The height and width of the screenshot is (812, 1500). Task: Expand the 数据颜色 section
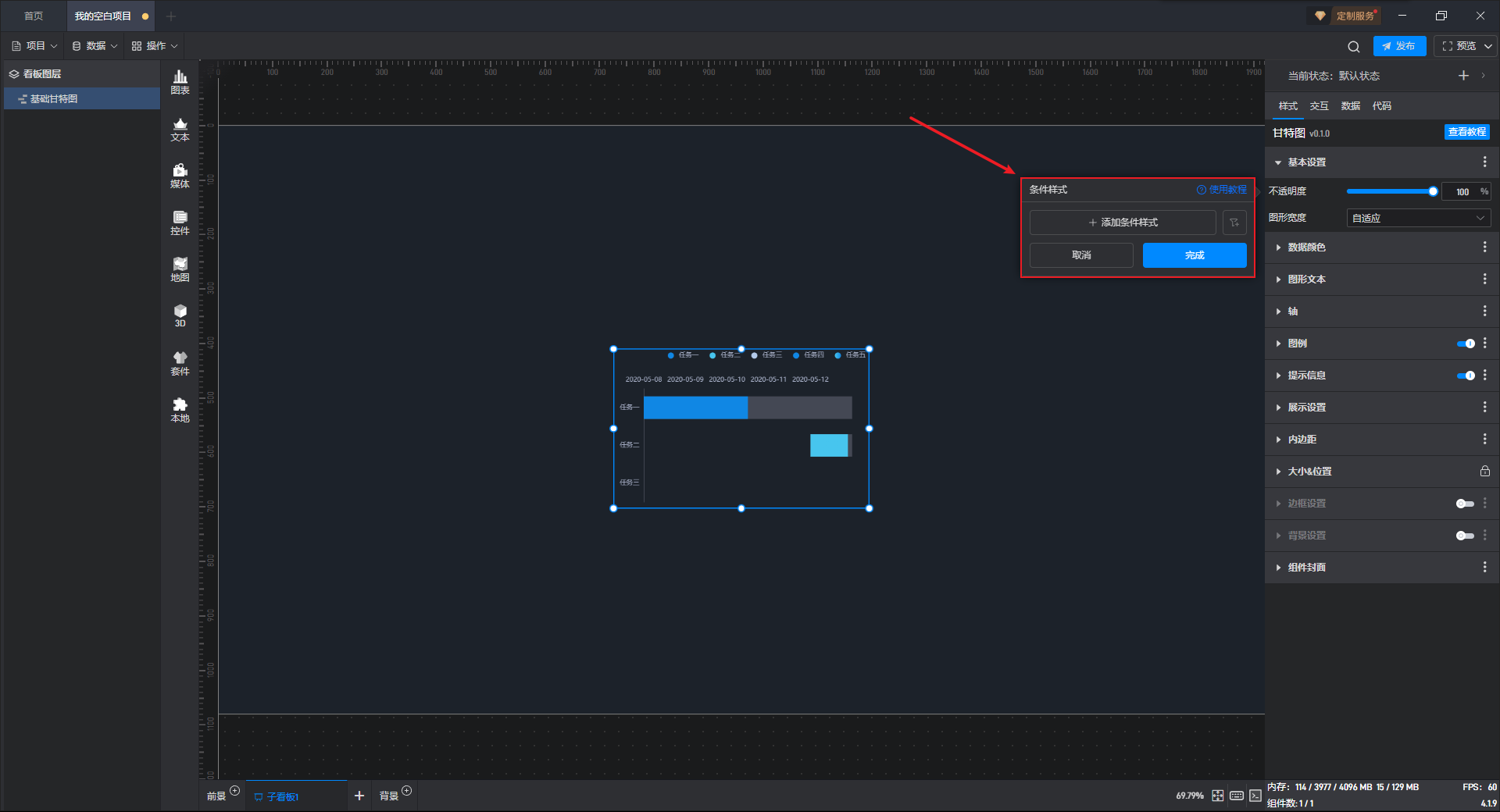tap(1278, 248)
